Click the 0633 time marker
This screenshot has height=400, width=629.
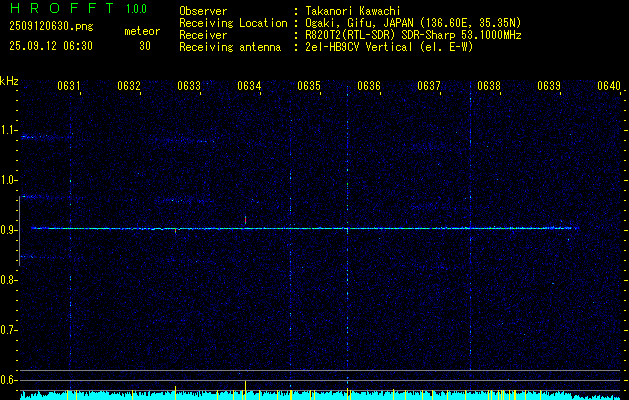coord(189,85)
